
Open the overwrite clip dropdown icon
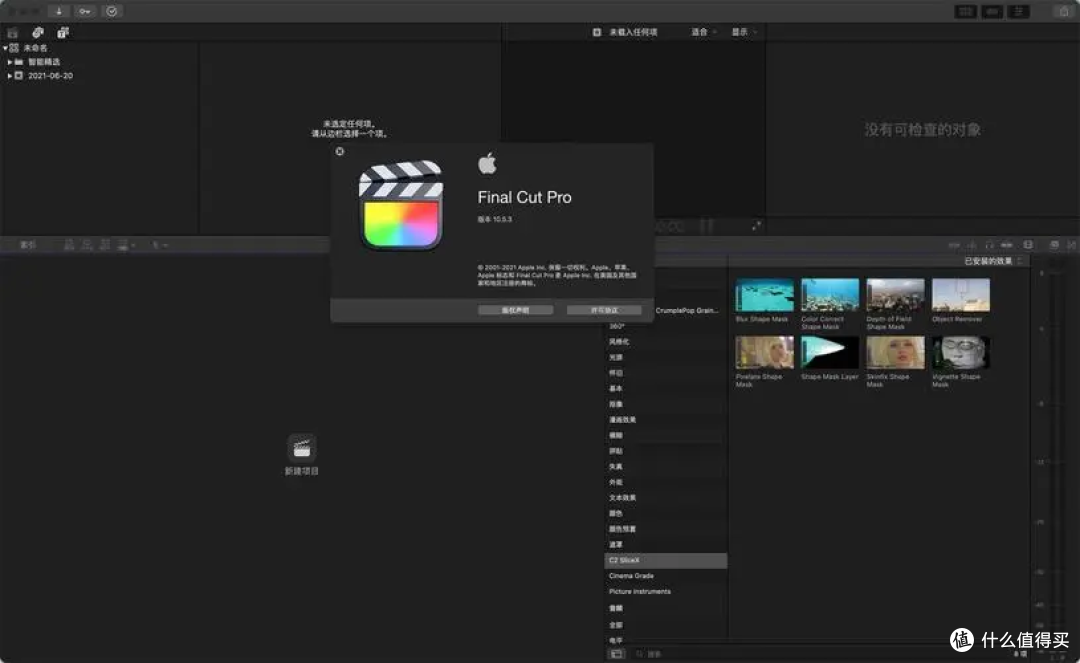pos(126,244)
